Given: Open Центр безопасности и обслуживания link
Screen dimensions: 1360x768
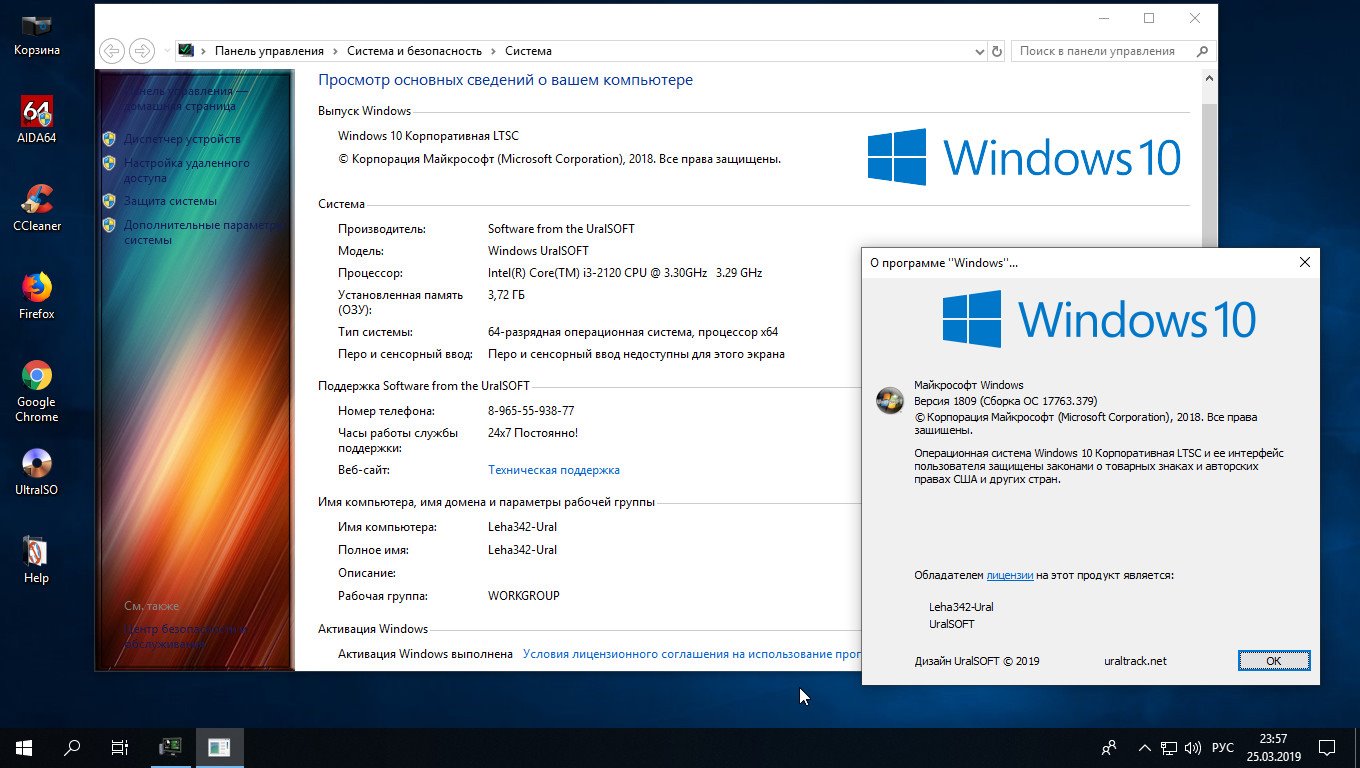Looking at the screenshot, I should (x=185, y=637).
